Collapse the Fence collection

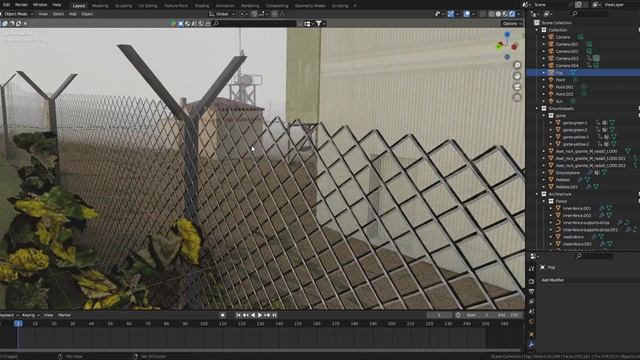pyautogui.click(x=544, y=201)
